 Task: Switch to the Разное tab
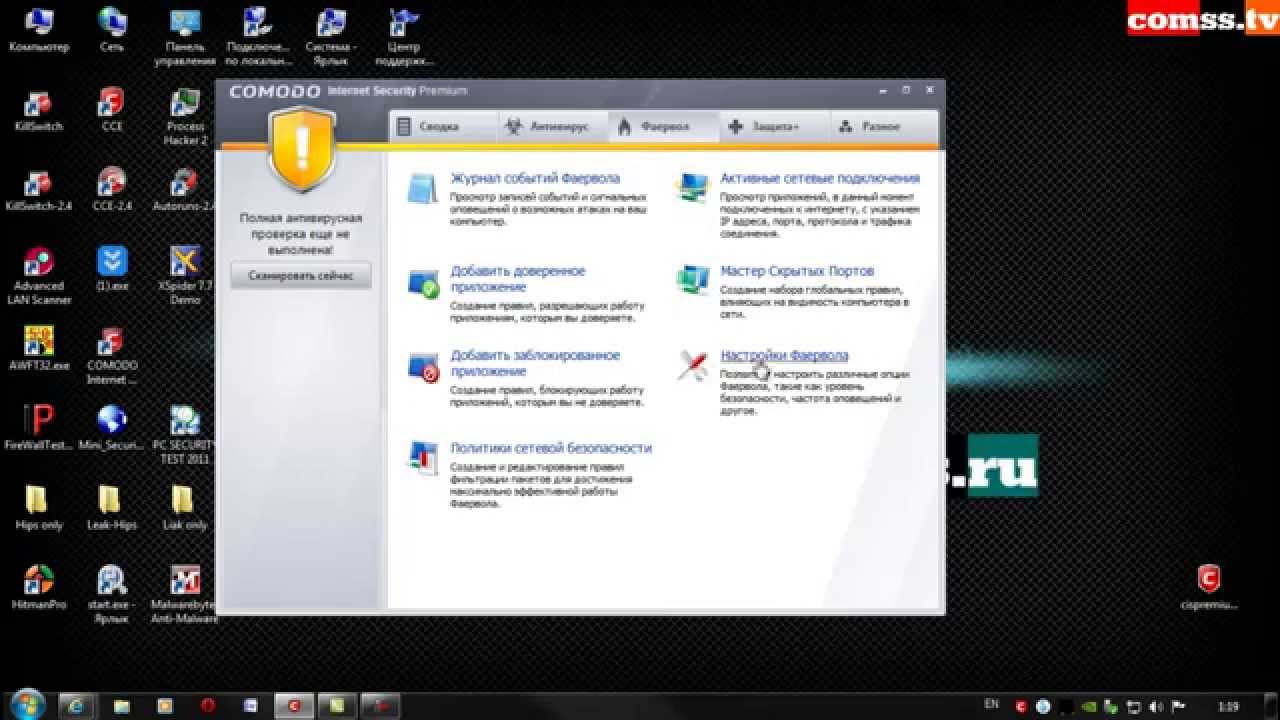[884, 127]
